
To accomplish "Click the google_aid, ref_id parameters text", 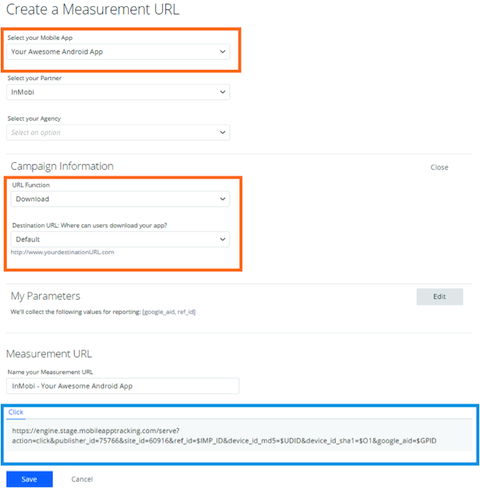I will (169, 312).
